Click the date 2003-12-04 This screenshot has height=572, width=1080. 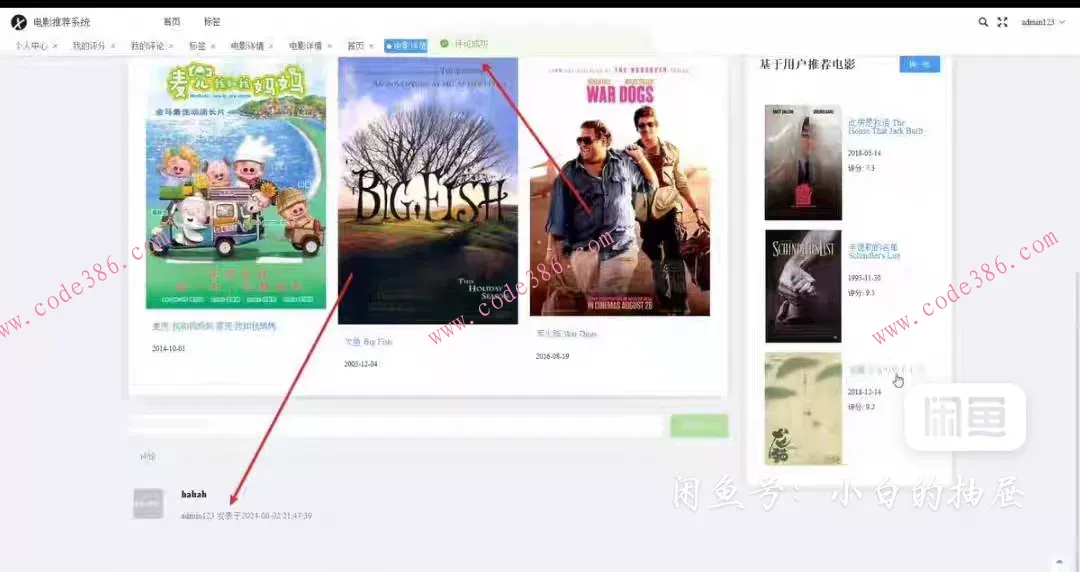[361, 364]
